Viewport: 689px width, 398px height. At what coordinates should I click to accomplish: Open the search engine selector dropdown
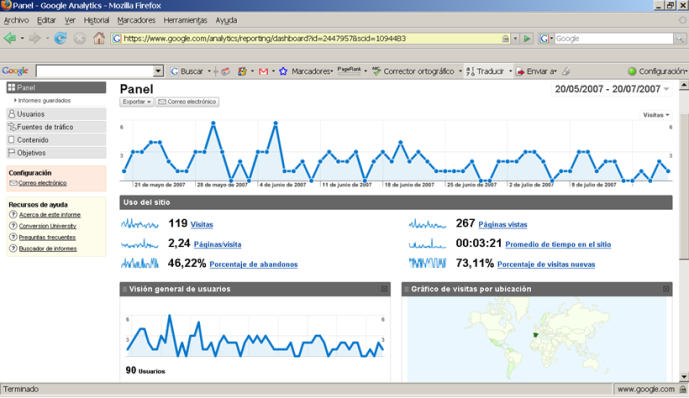545,39
